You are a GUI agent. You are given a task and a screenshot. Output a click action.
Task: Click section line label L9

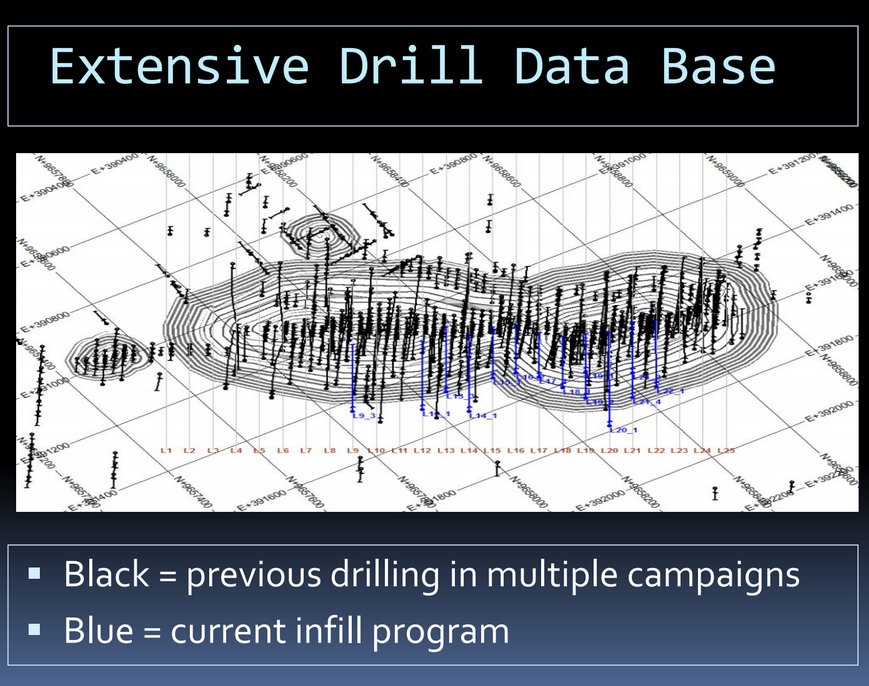pos(353,450)
